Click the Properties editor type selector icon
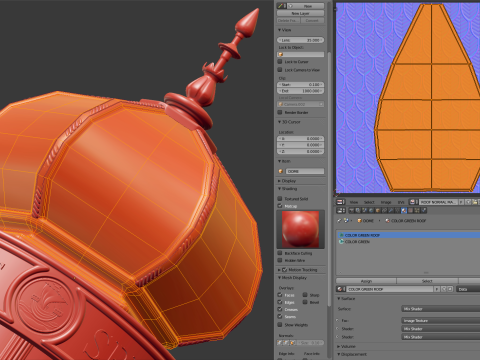Viewport: 480px width, 360px height. click(341, 210)
